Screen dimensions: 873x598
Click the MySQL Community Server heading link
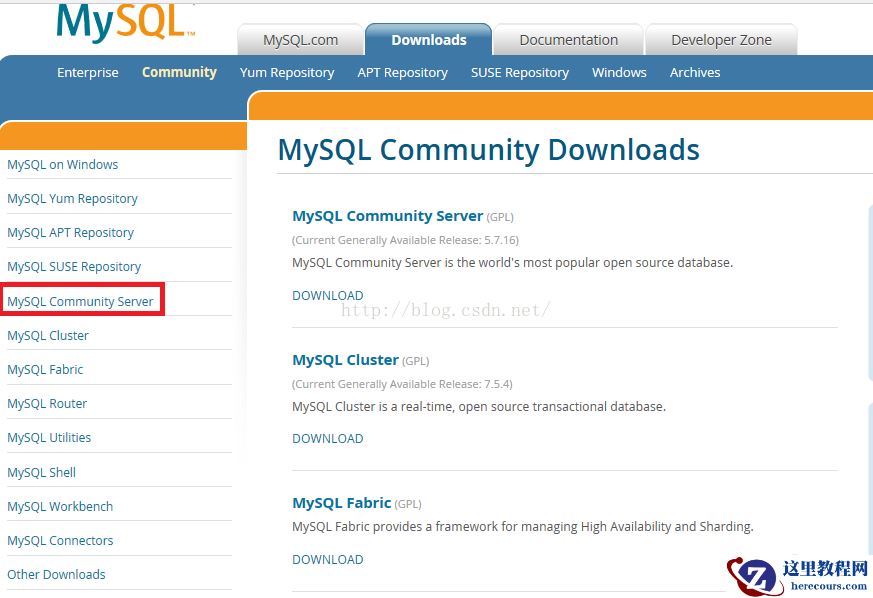tap(388, 216)
